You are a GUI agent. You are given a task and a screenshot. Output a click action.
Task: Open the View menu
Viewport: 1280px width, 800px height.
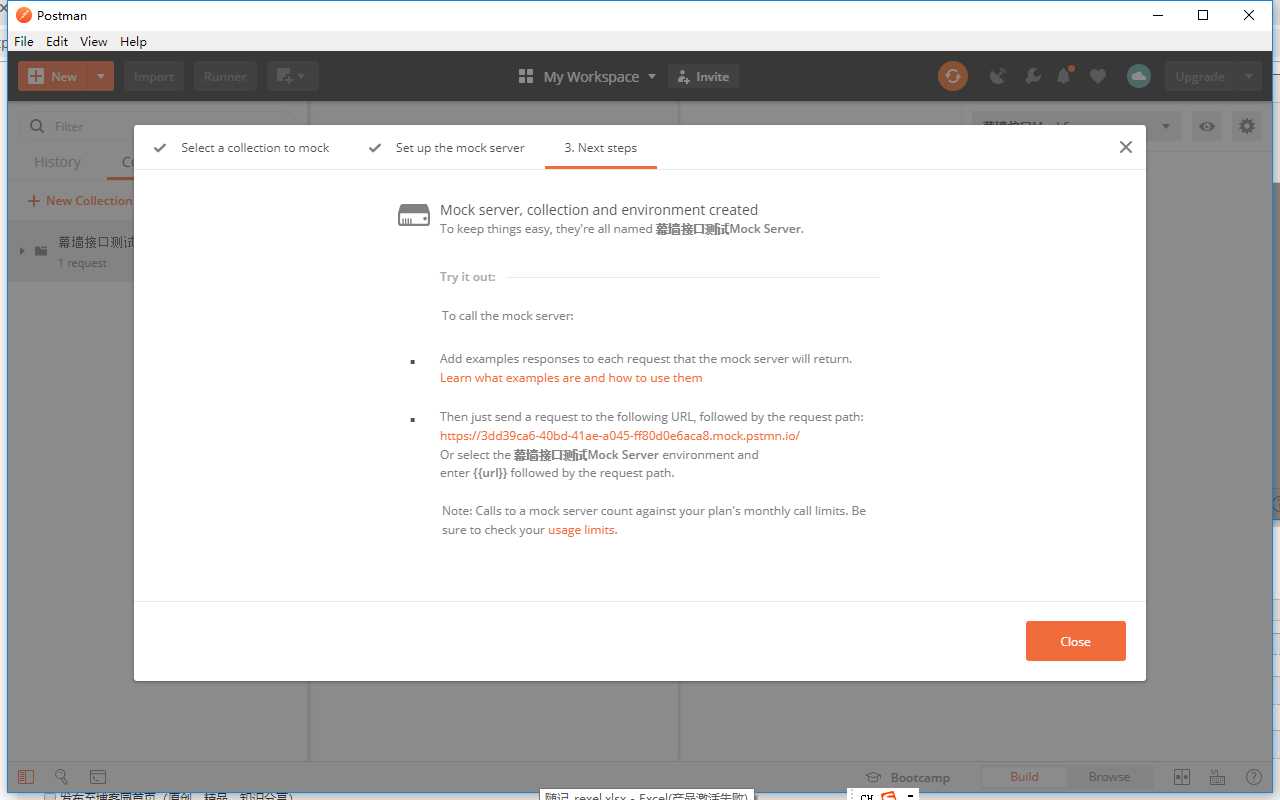[x=94, y=41]
